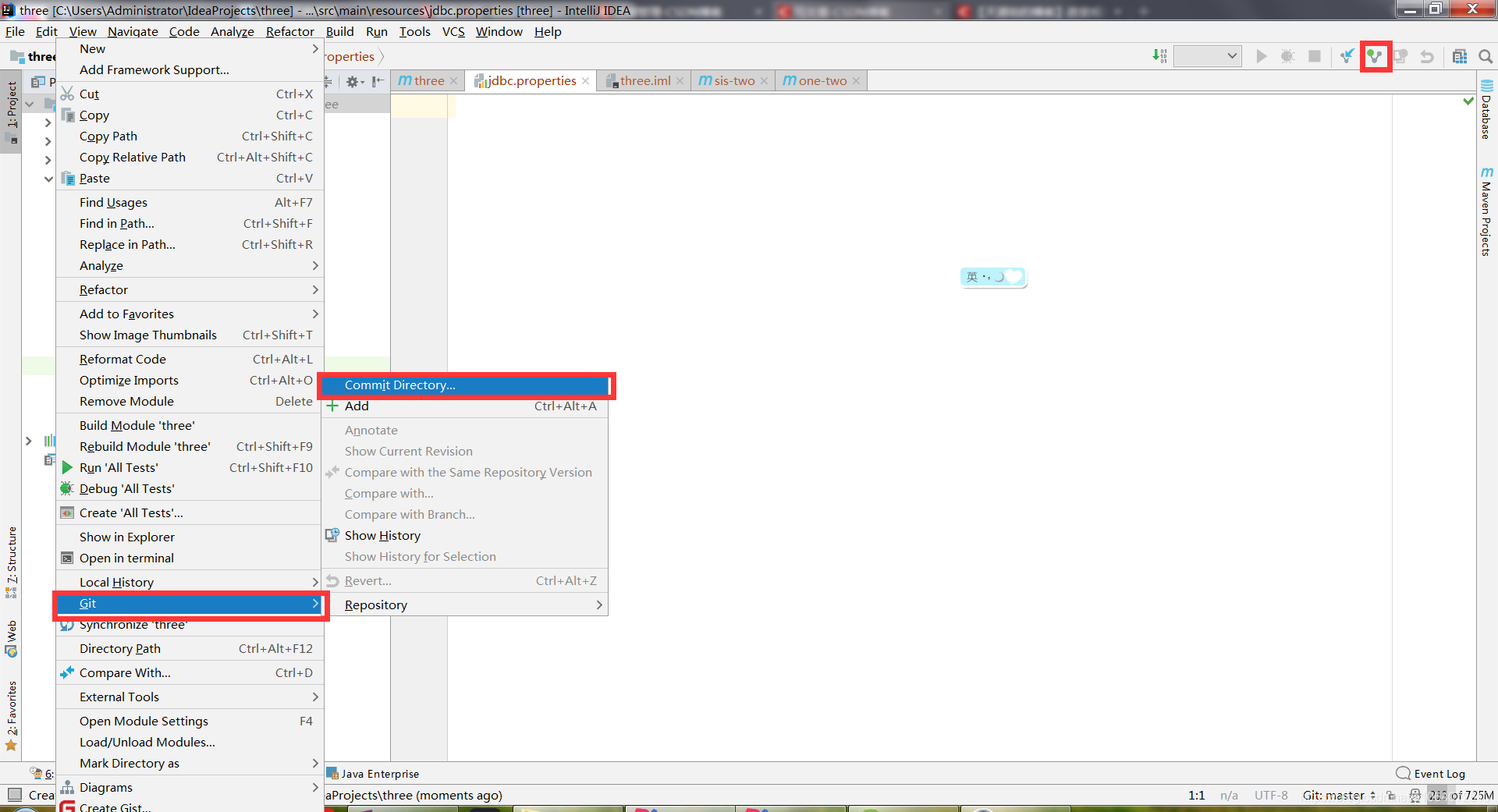Close the sis-two editor tab
This screenshot has width=1498, height=812.
pyautogui.click(x=764, y=81)
